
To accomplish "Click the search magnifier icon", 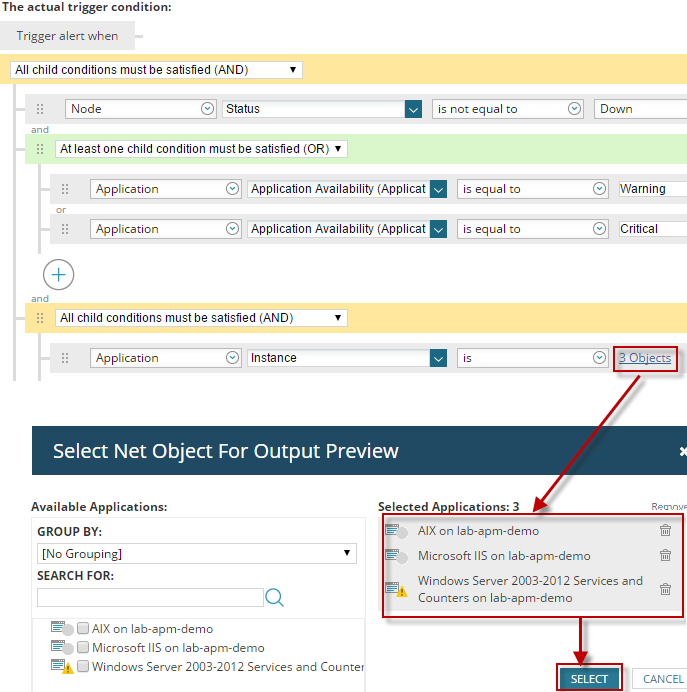I will tap(275, 597).
